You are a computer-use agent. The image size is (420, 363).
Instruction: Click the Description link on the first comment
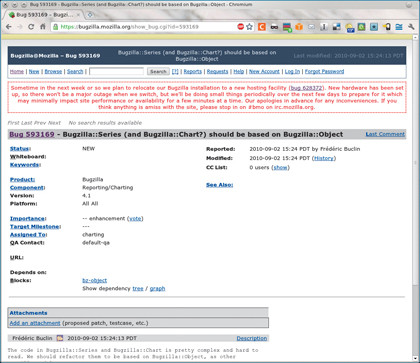coord(252,338)
